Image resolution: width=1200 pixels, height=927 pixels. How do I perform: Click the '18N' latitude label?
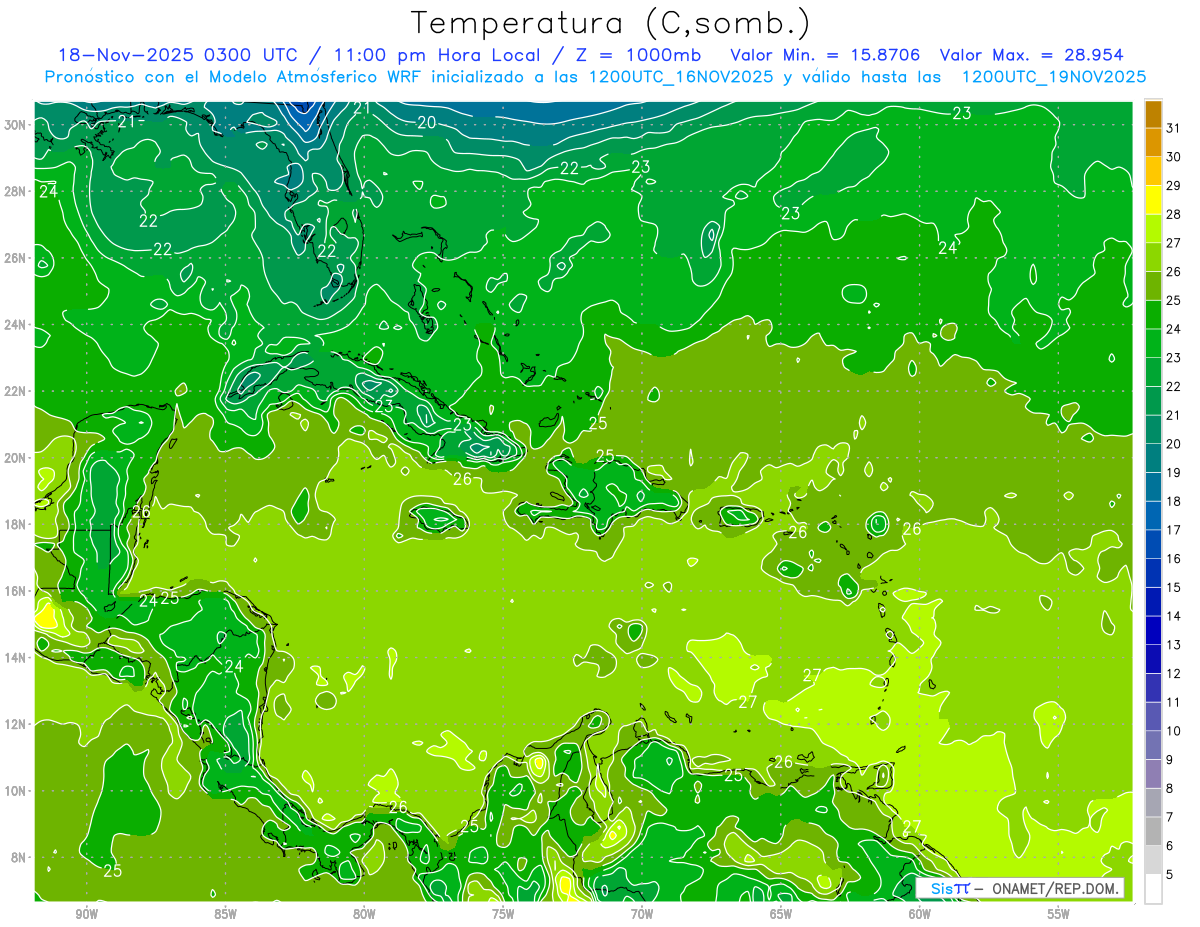point(14,525)
